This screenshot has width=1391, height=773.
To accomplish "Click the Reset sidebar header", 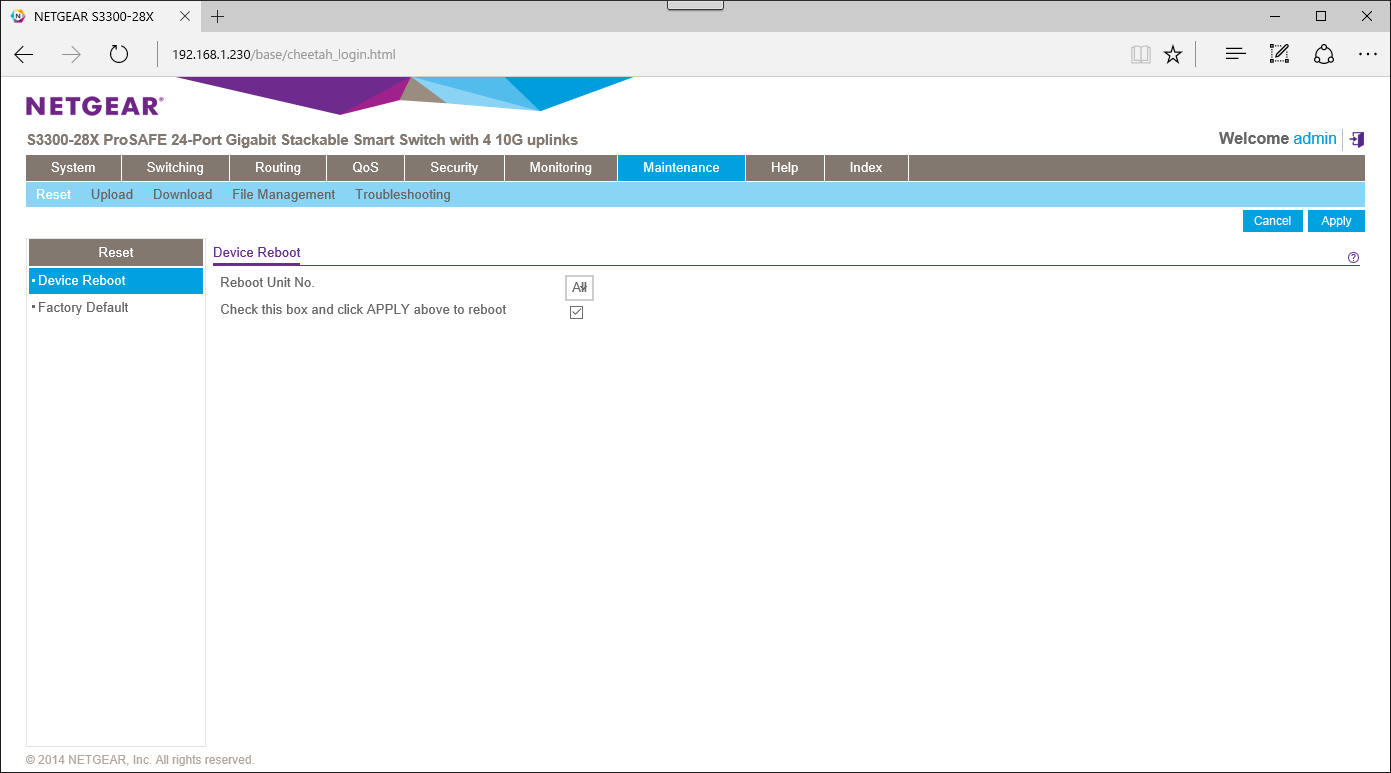I will click(116, 253).
